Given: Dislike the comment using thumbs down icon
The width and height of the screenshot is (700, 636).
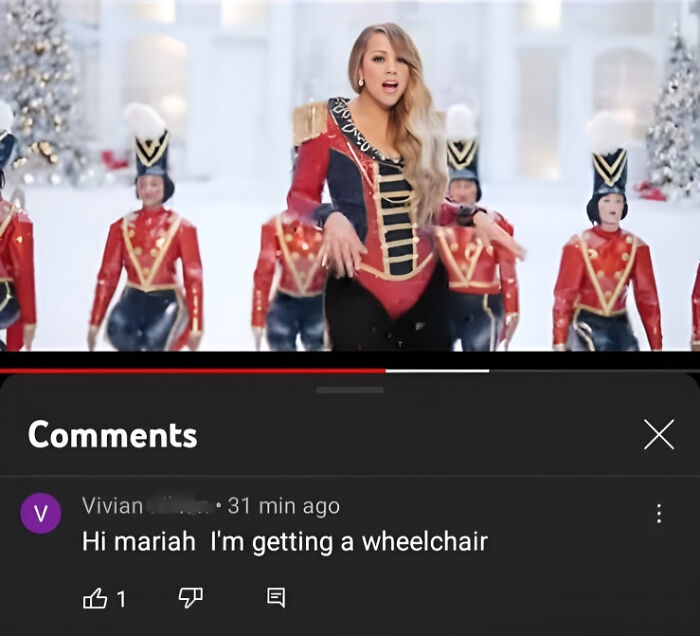Looking at the screenshot, I should (x=191, y=598).
